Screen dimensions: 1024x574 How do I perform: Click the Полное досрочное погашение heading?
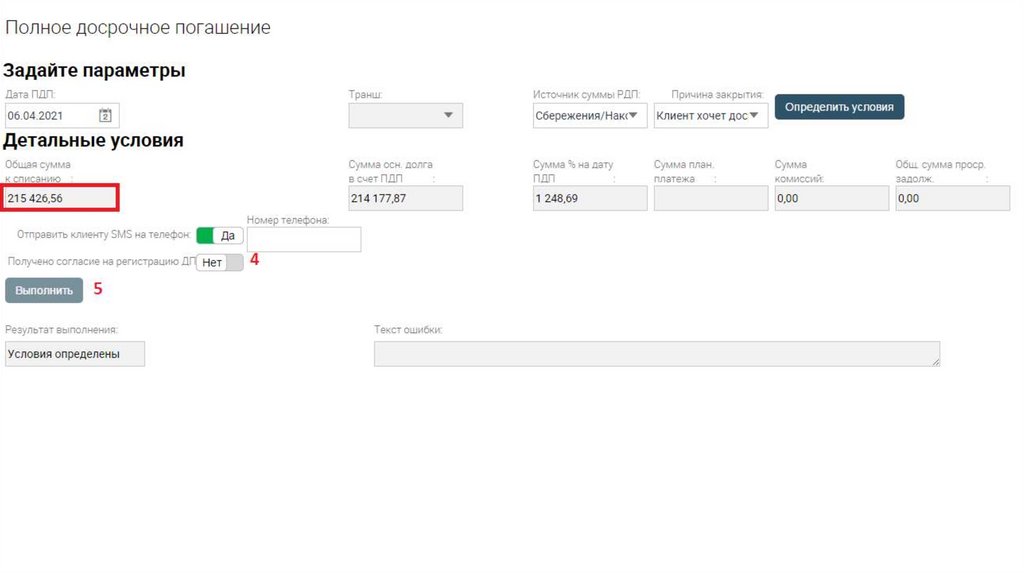pyautogui.click(x=138, y=28)
